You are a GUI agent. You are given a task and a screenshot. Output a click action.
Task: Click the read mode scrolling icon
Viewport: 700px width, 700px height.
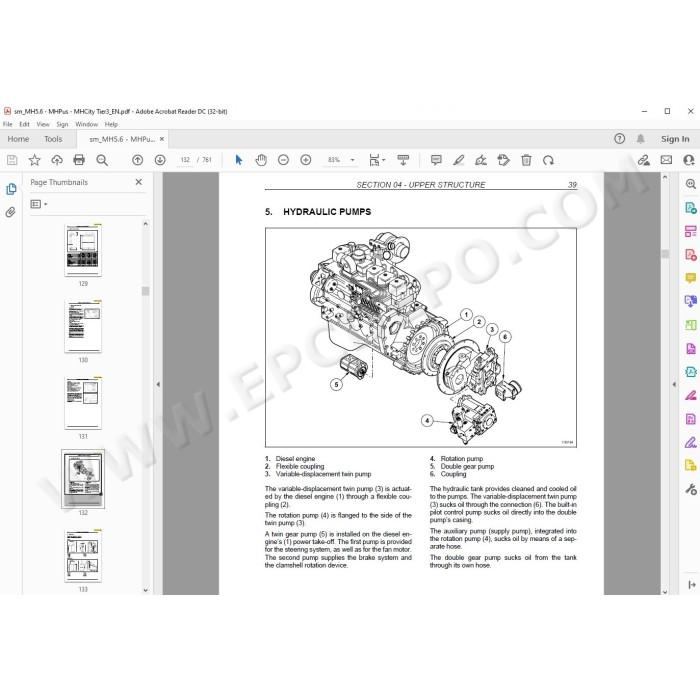click(x=403, y=160)
